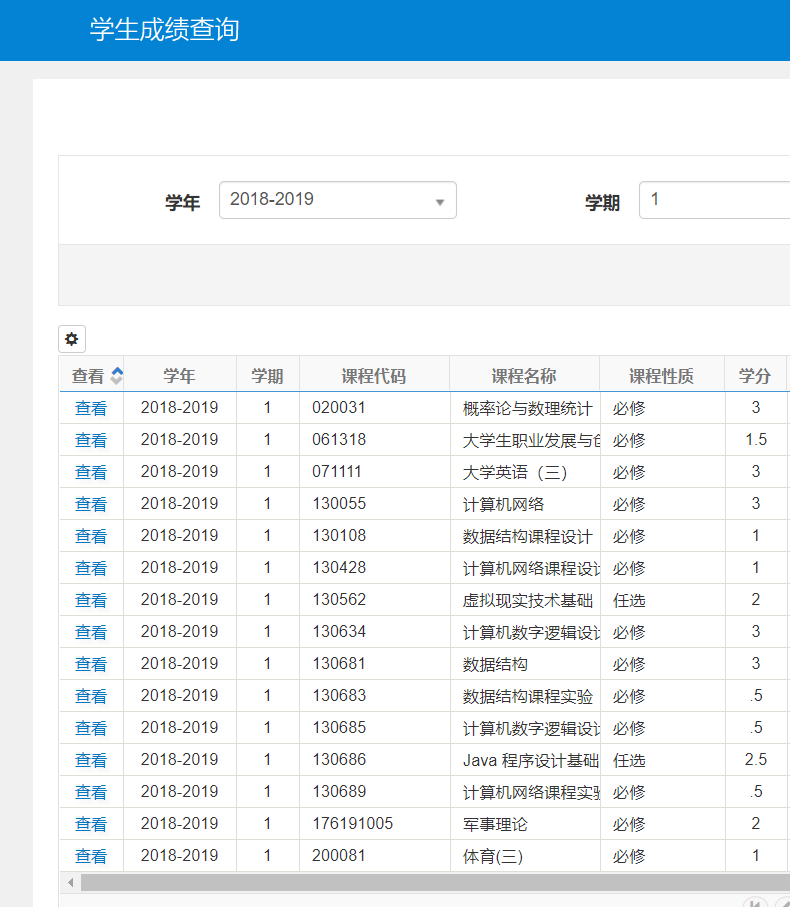Image resolution: width=790 pixels, height=907 pixels.
Task: Click 查看 link for course 130689
Action: [91, 792]
